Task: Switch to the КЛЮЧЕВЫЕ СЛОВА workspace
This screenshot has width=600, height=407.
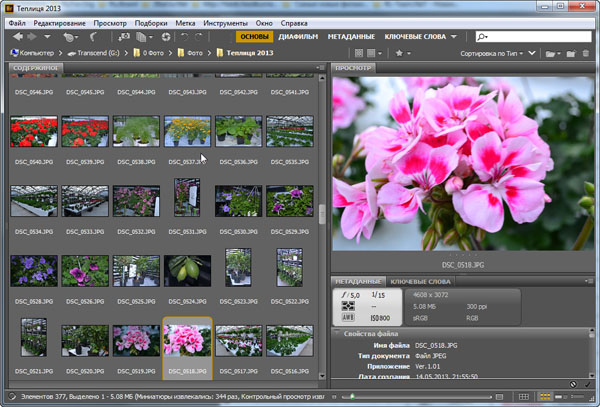Action: pos(415,37)
